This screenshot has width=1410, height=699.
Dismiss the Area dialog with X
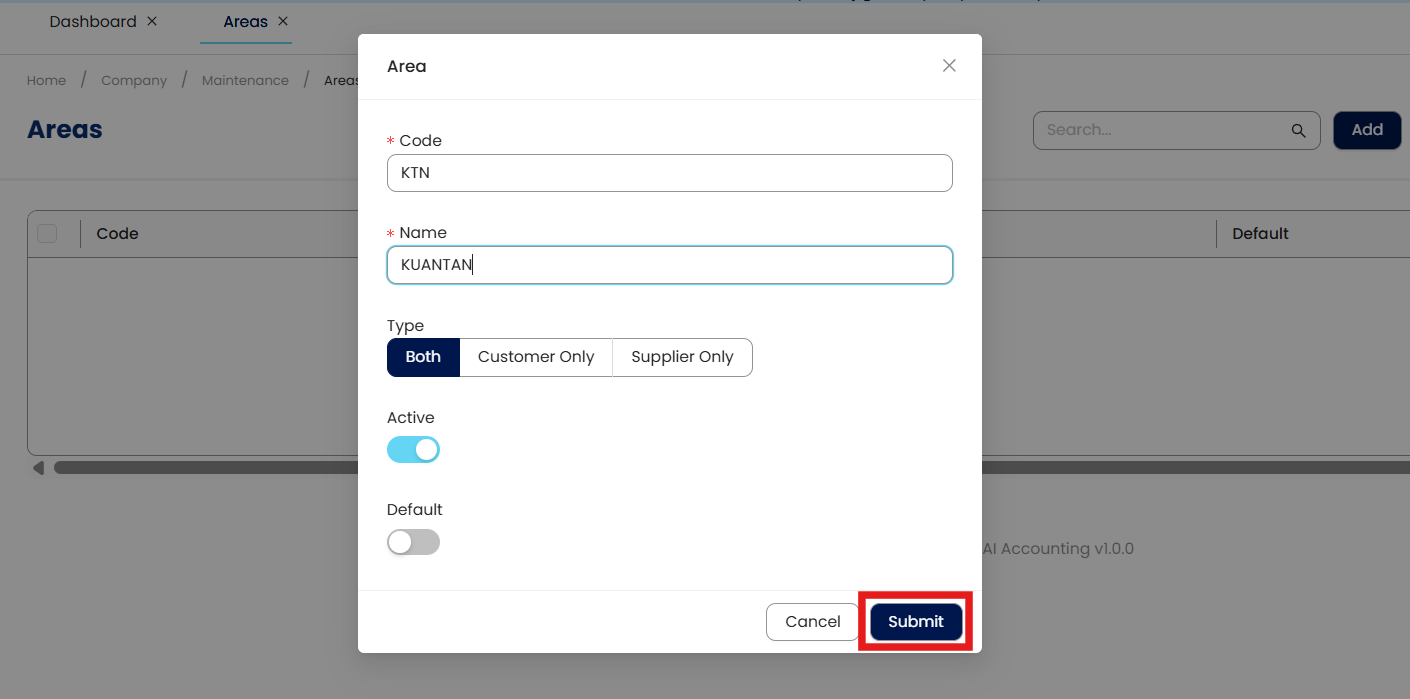(949, 66)
